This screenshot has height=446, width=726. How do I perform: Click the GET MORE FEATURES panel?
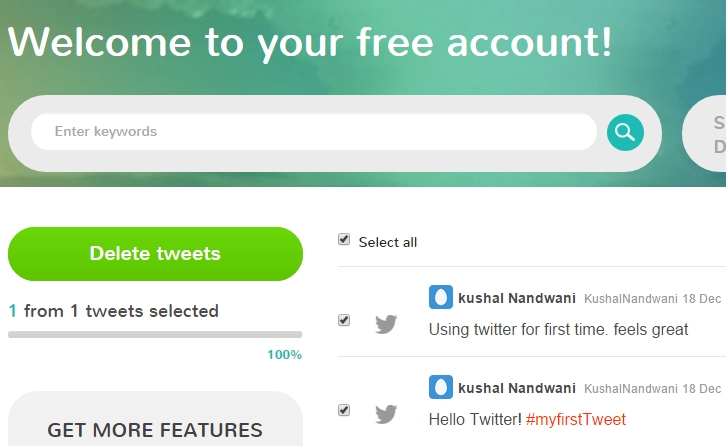tap(155, 425)
